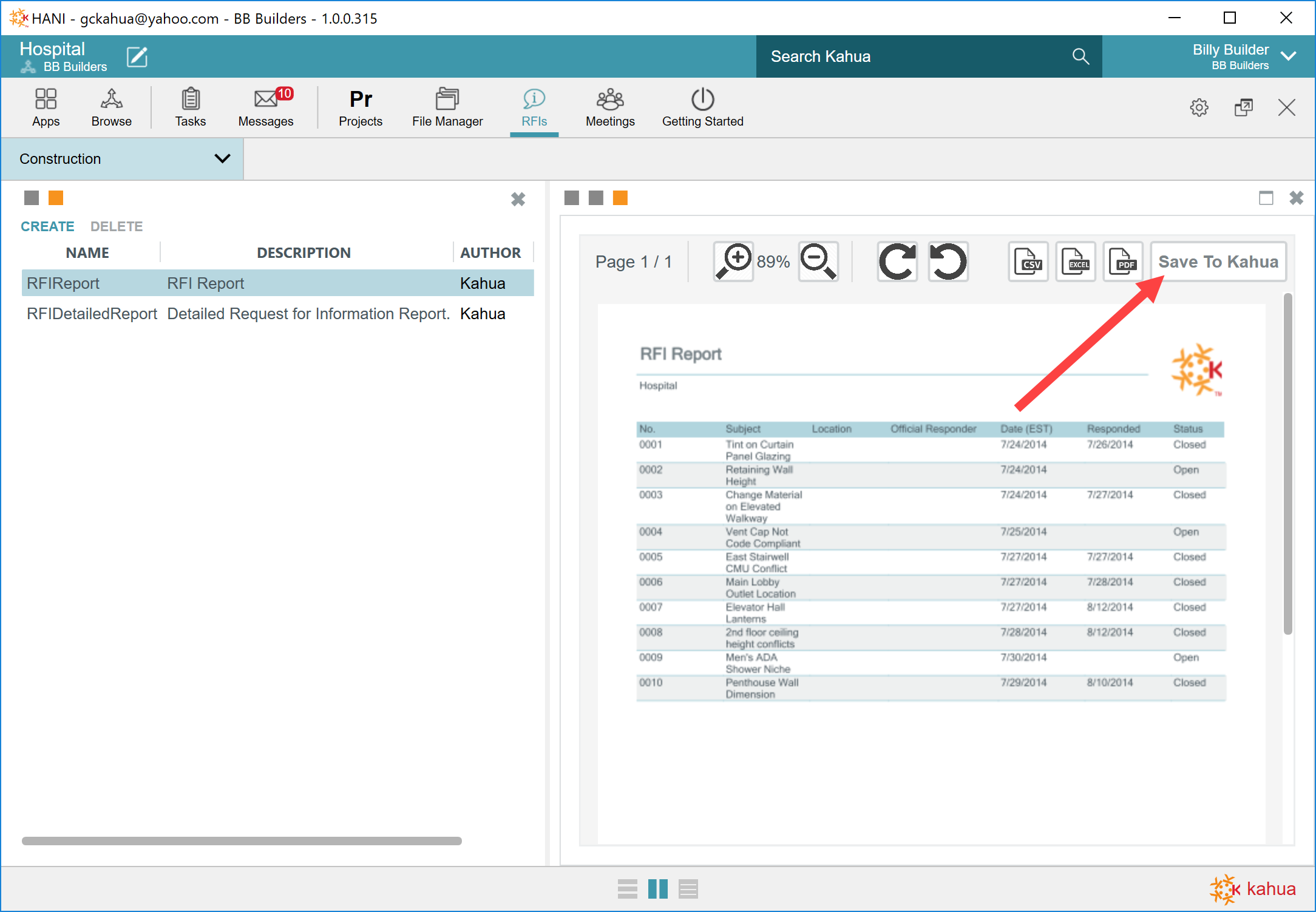The image size is (1316, 912).
Task: Export report as PDF
Action: click(x=1123, y=262)
